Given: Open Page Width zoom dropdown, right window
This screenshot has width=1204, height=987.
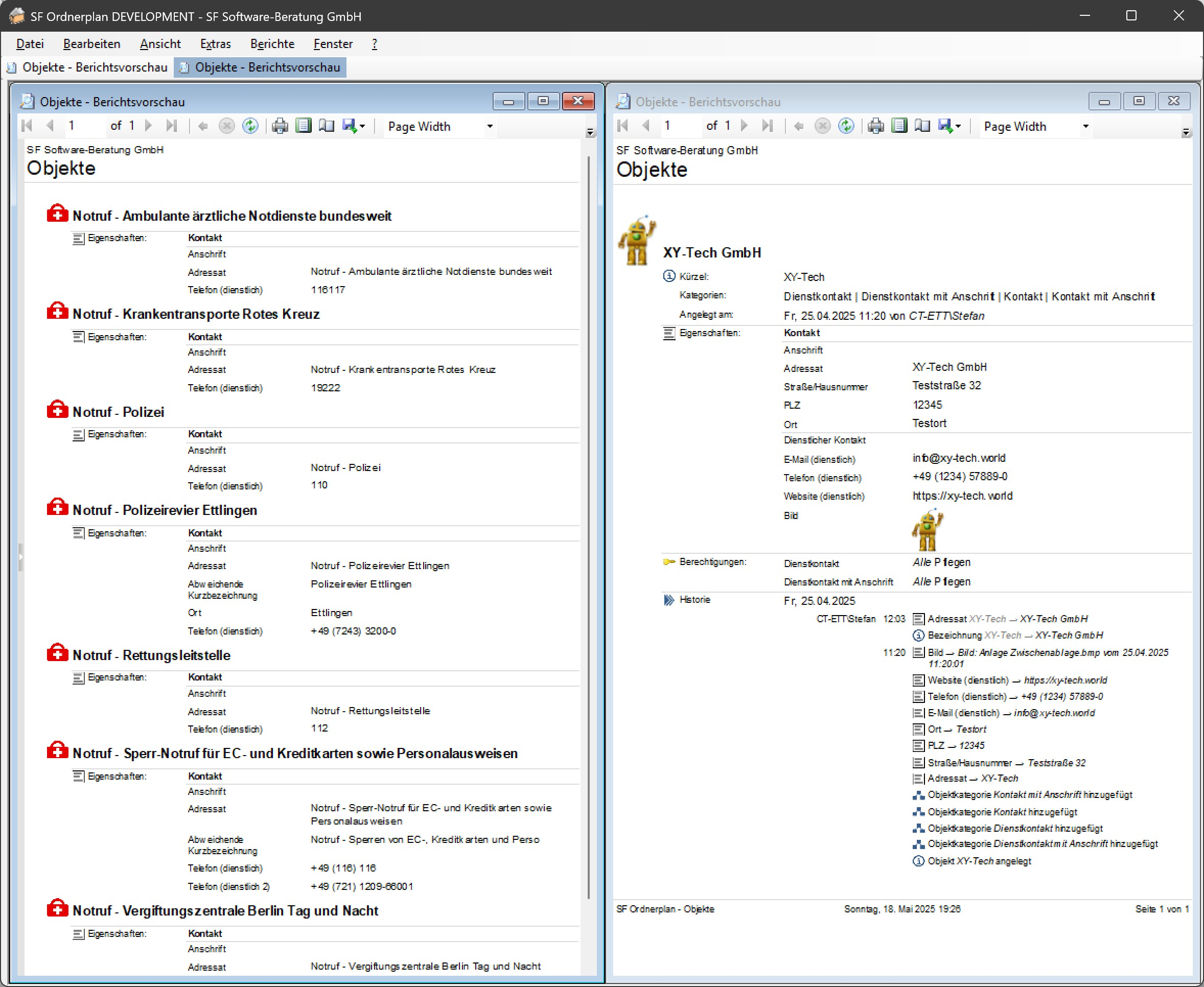Looking at the screenshot, I should pyautogui.click(x=1086, y=126).
